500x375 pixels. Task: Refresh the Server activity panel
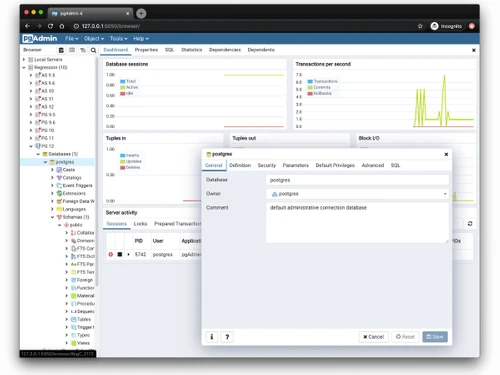click(470, 224)
